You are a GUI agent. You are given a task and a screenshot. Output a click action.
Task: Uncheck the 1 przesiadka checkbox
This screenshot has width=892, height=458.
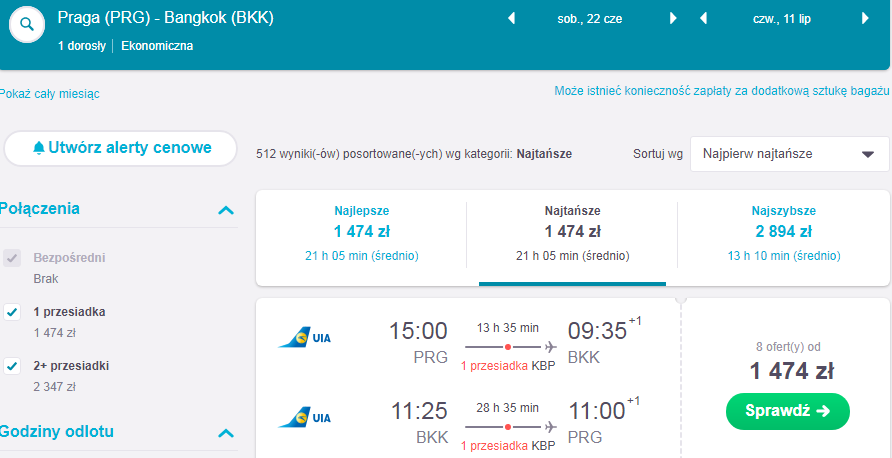tap(12, 312)
